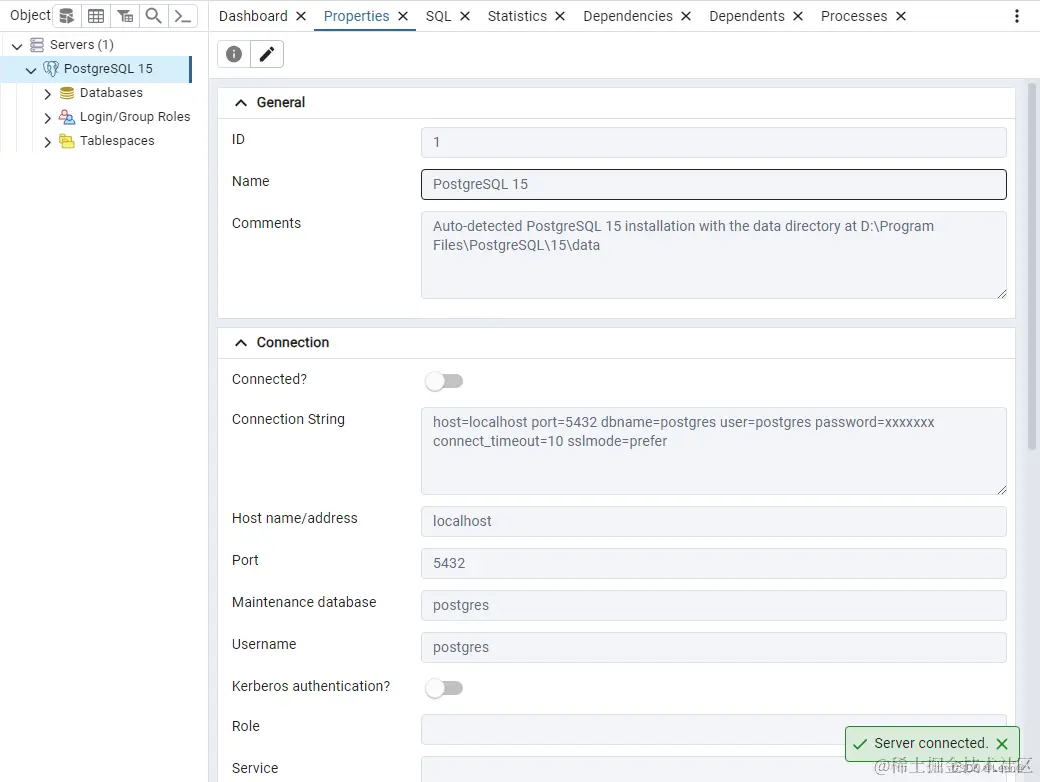Image resolution: width=1040 pixels, height=782 pixels.
Task: Open the Search Objects magnifier icon
Action: [153, 16]
